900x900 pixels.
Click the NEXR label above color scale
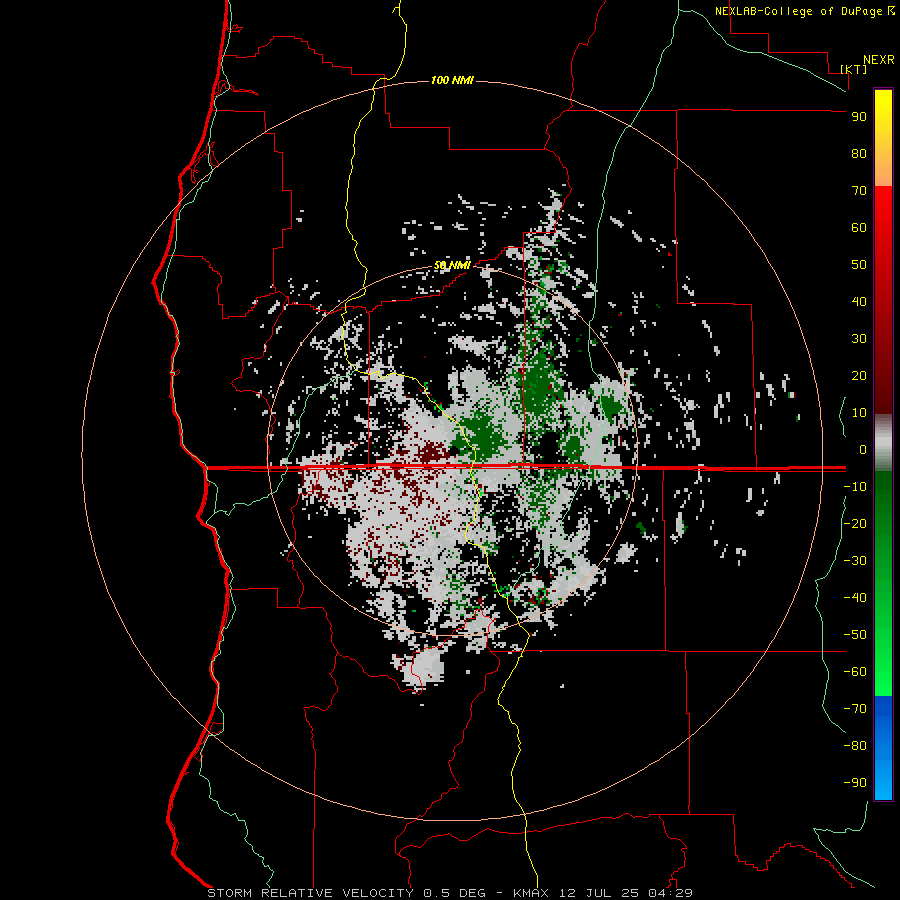click(879, 60)
